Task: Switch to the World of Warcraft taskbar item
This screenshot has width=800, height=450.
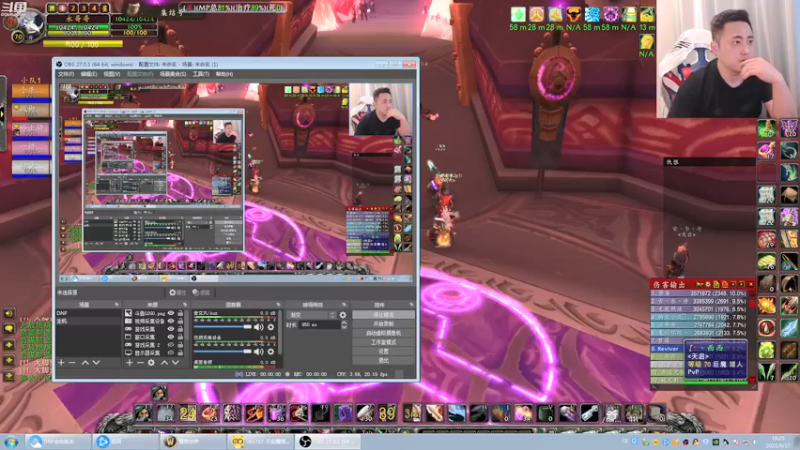Action: pos(191,442)
